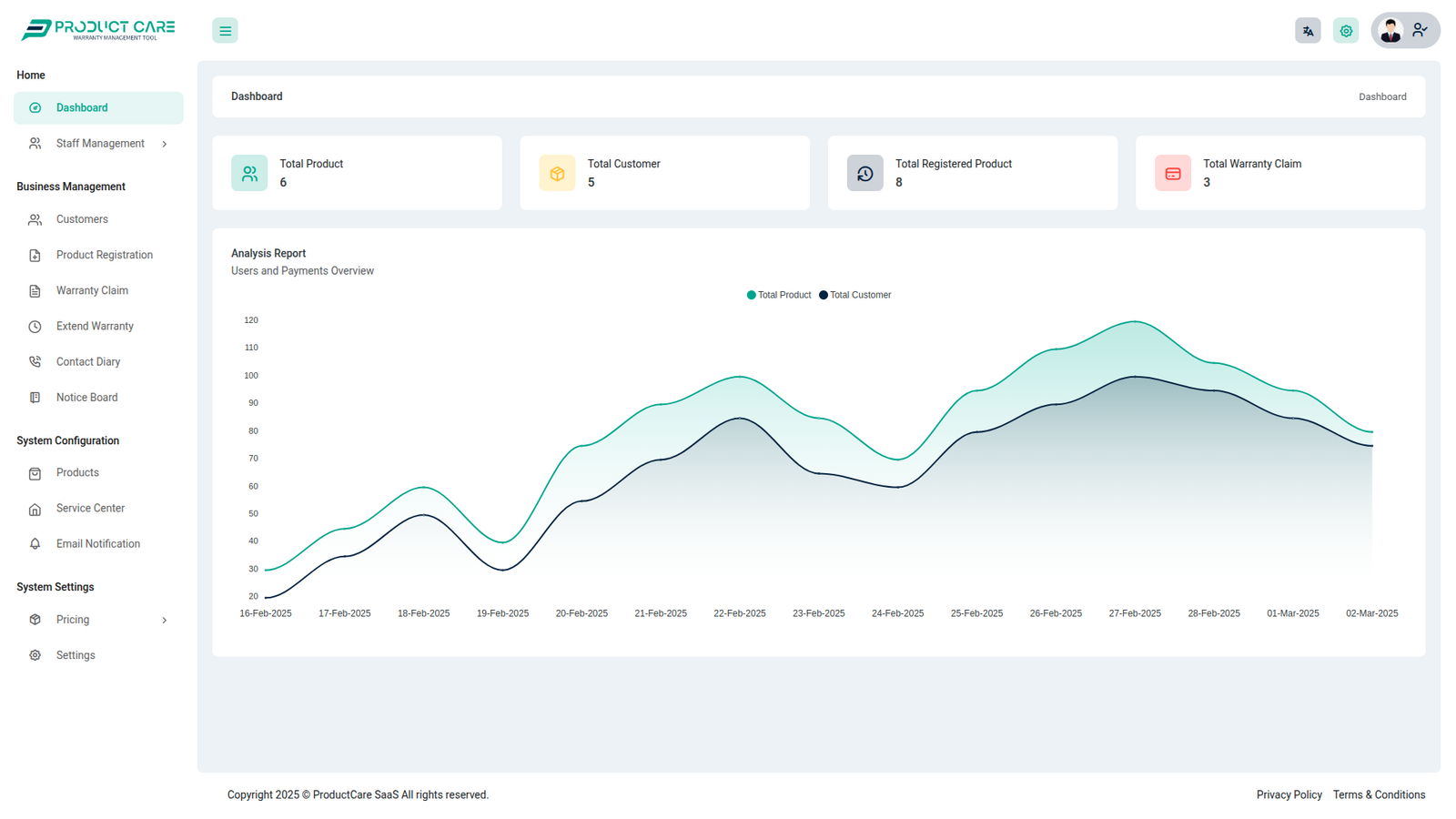Image resolution: width=1456 pixels, height=819 pixels.
Task: Open the green settings gear icon in header
Action: 1346,31
